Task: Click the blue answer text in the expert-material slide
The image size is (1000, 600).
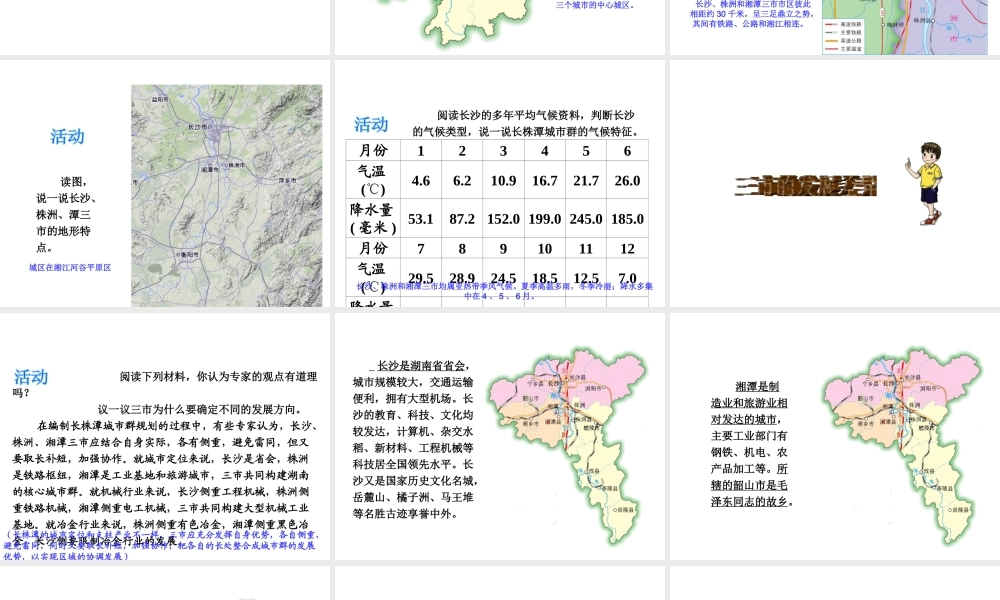Action: [x=159, y=546]
